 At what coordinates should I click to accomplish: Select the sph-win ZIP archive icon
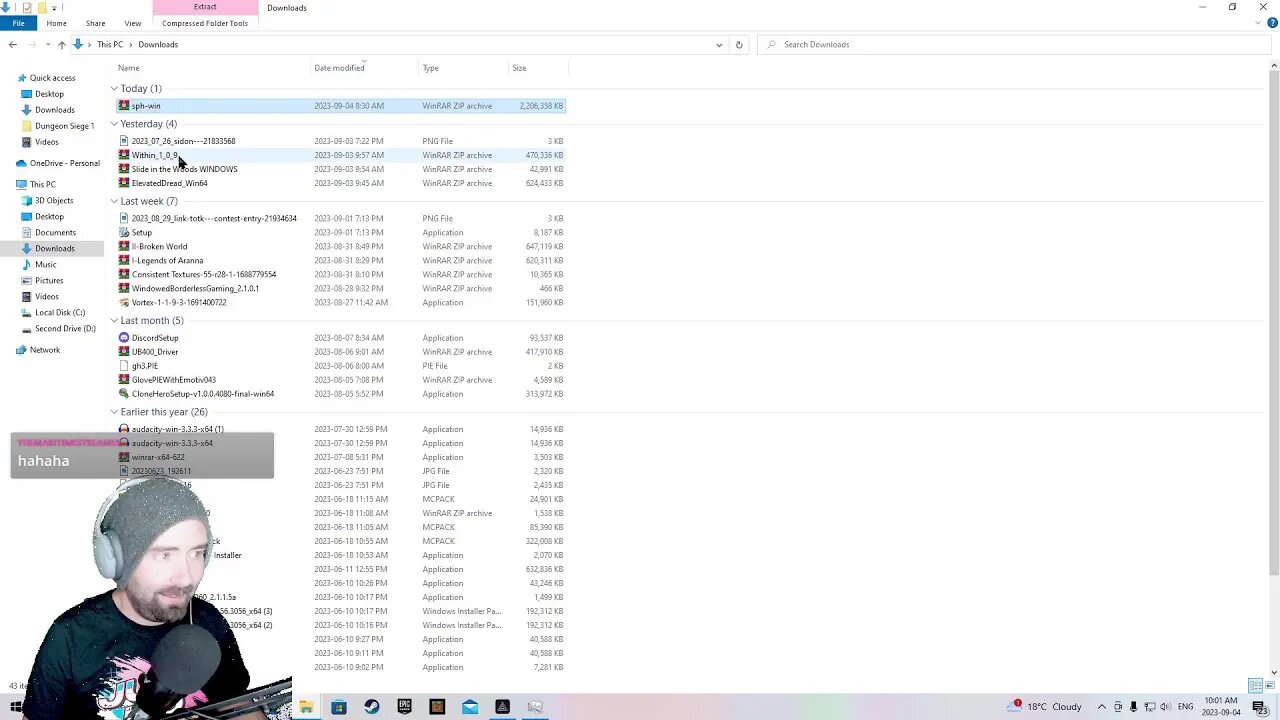click(124, 106)
